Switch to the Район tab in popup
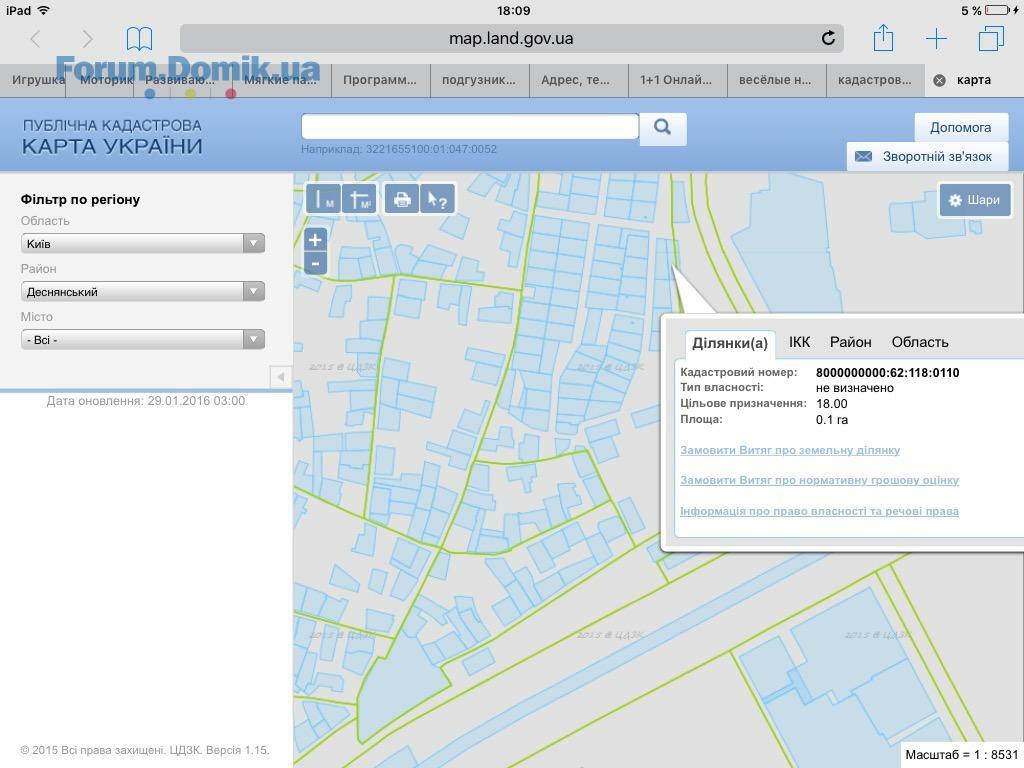This screenshot has height=768, width=1024. [x=850, y=342]
